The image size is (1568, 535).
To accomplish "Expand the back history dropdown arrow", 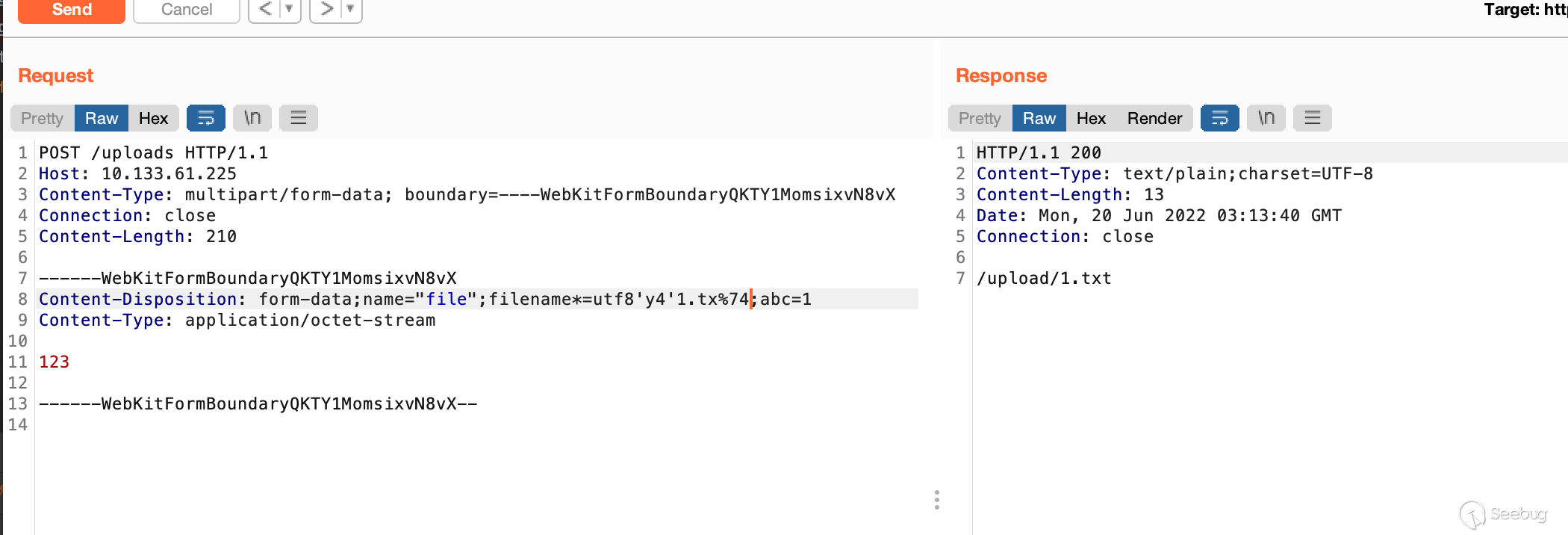I will [289, 9].
